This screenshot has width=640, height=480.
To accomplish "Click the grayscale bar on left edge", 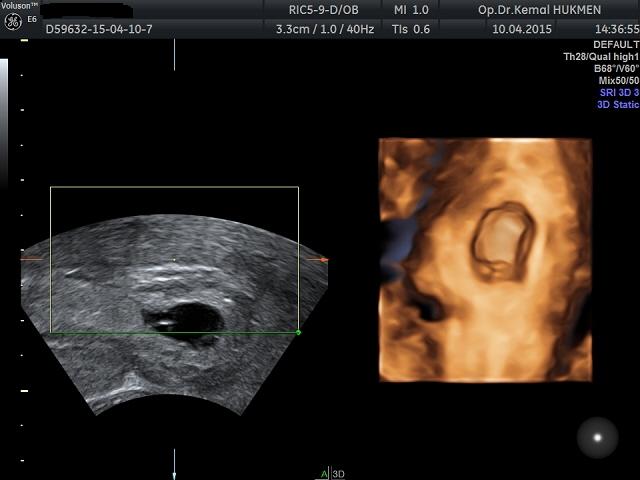I will pos(4,122).
